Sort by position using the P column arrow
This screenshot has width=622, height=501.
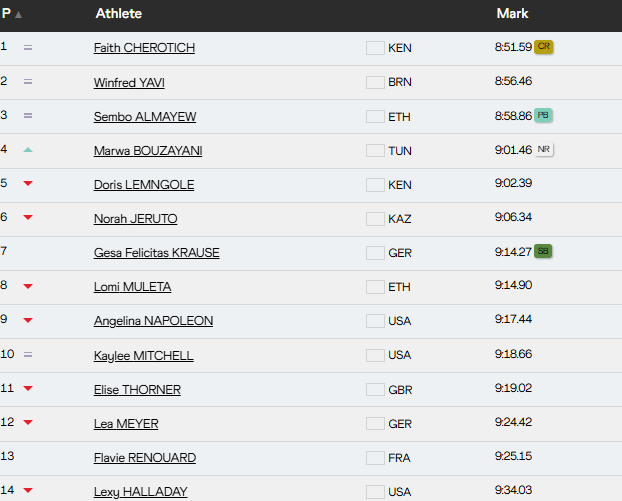[x=18, y=15]
